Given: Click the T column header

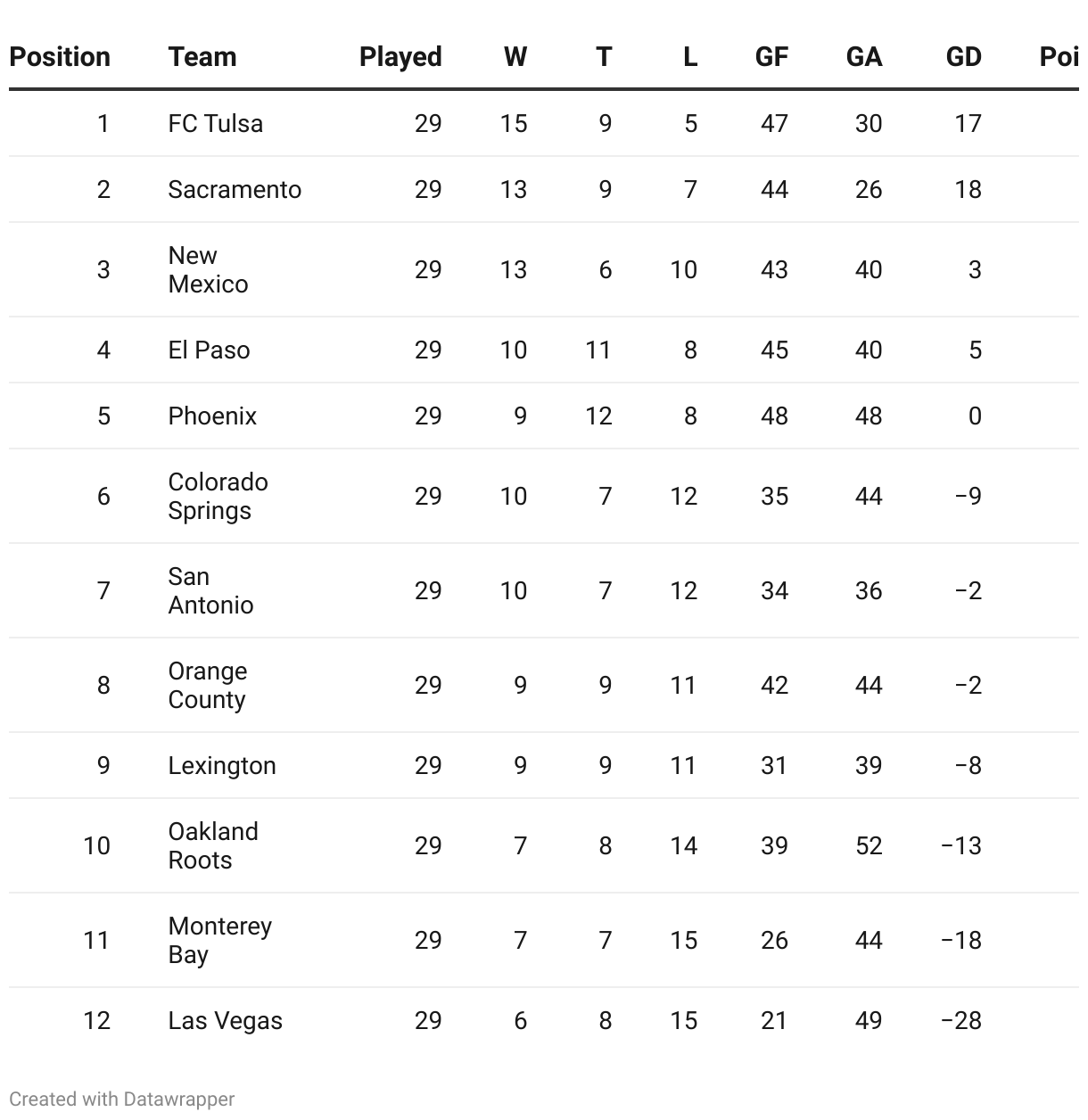Looking at the screenshot, I should (x=604, y=57).
